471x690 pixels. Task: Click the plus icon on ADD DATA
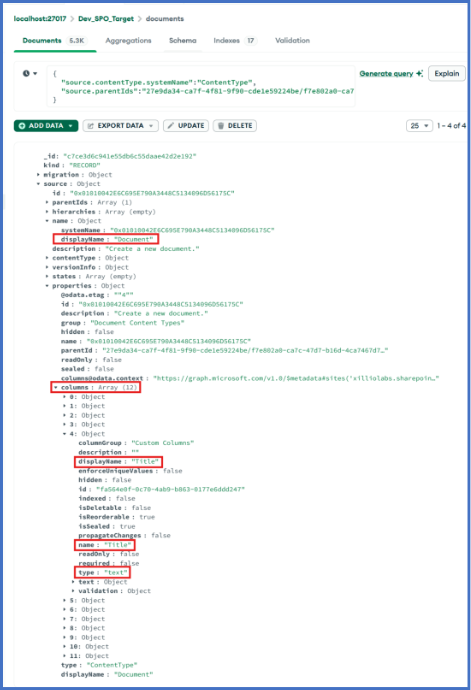[x=22, y=126]
